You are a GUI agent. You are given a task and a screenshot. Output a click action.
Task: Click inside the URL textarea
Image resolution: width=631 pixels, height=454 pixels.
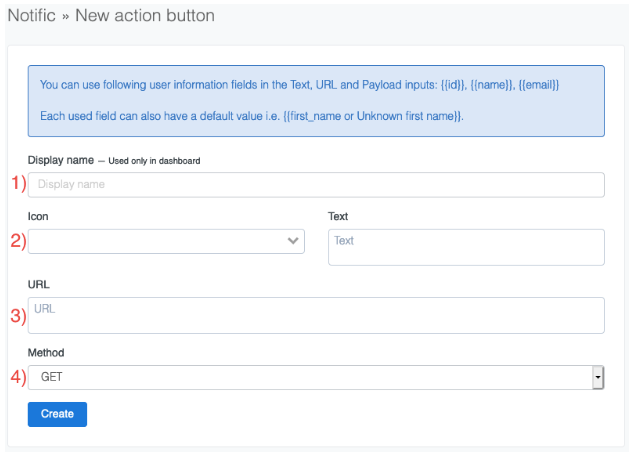(x=316, y=315)
